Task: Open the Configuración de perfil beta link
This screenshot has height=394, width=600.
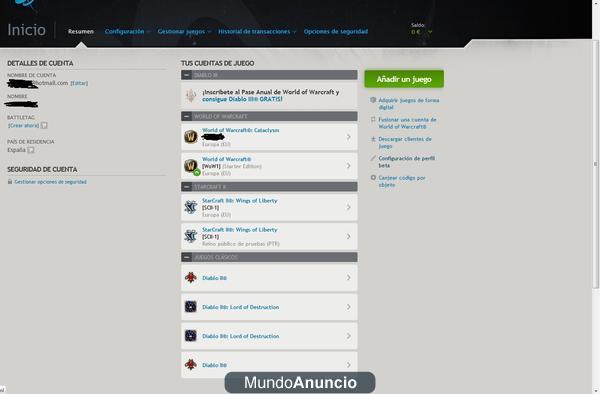Action: (406, 161)
